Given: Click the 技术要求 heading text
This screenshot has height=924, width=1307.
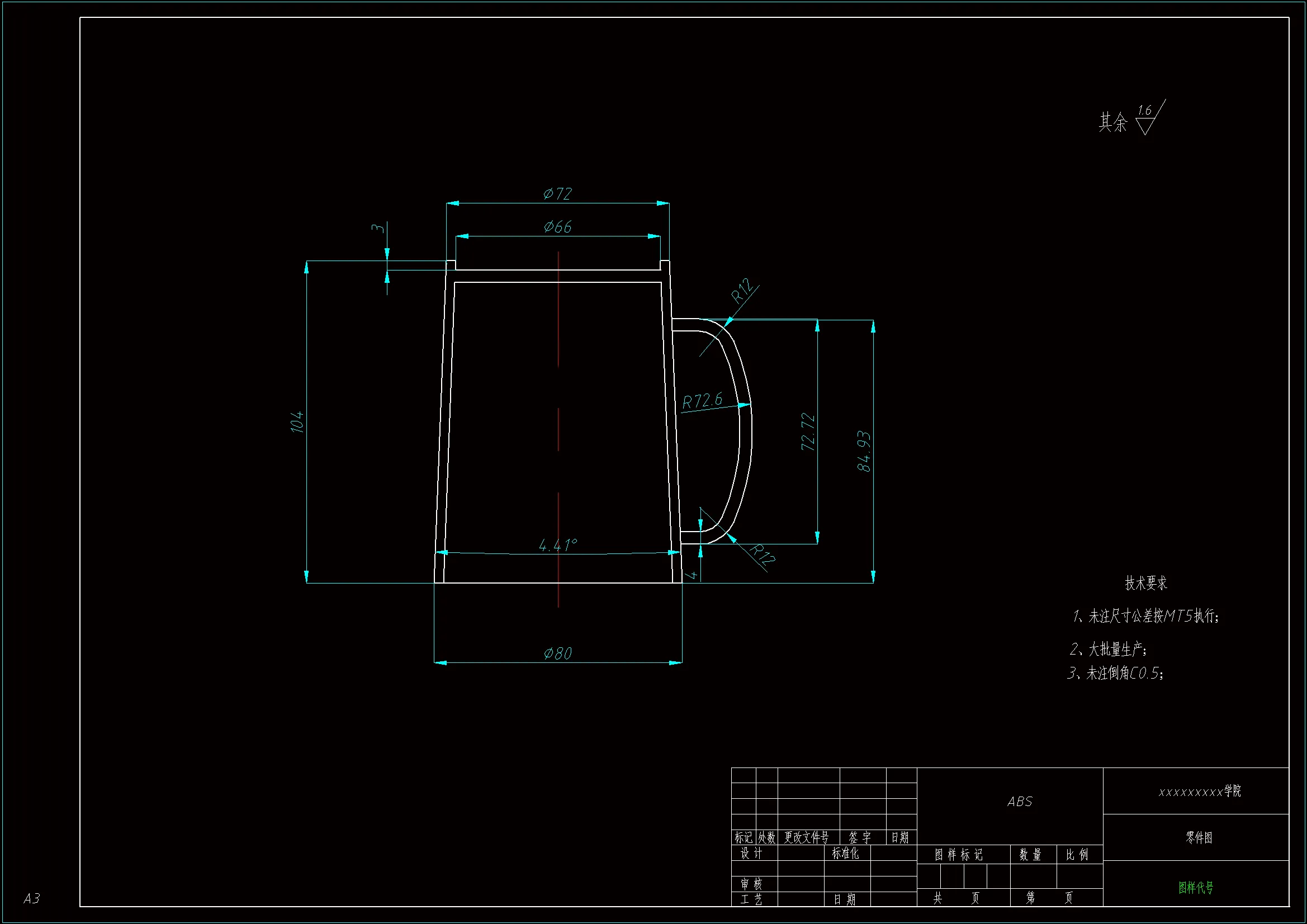Looking at the screenshot, I should click(x=1145, y=583).
